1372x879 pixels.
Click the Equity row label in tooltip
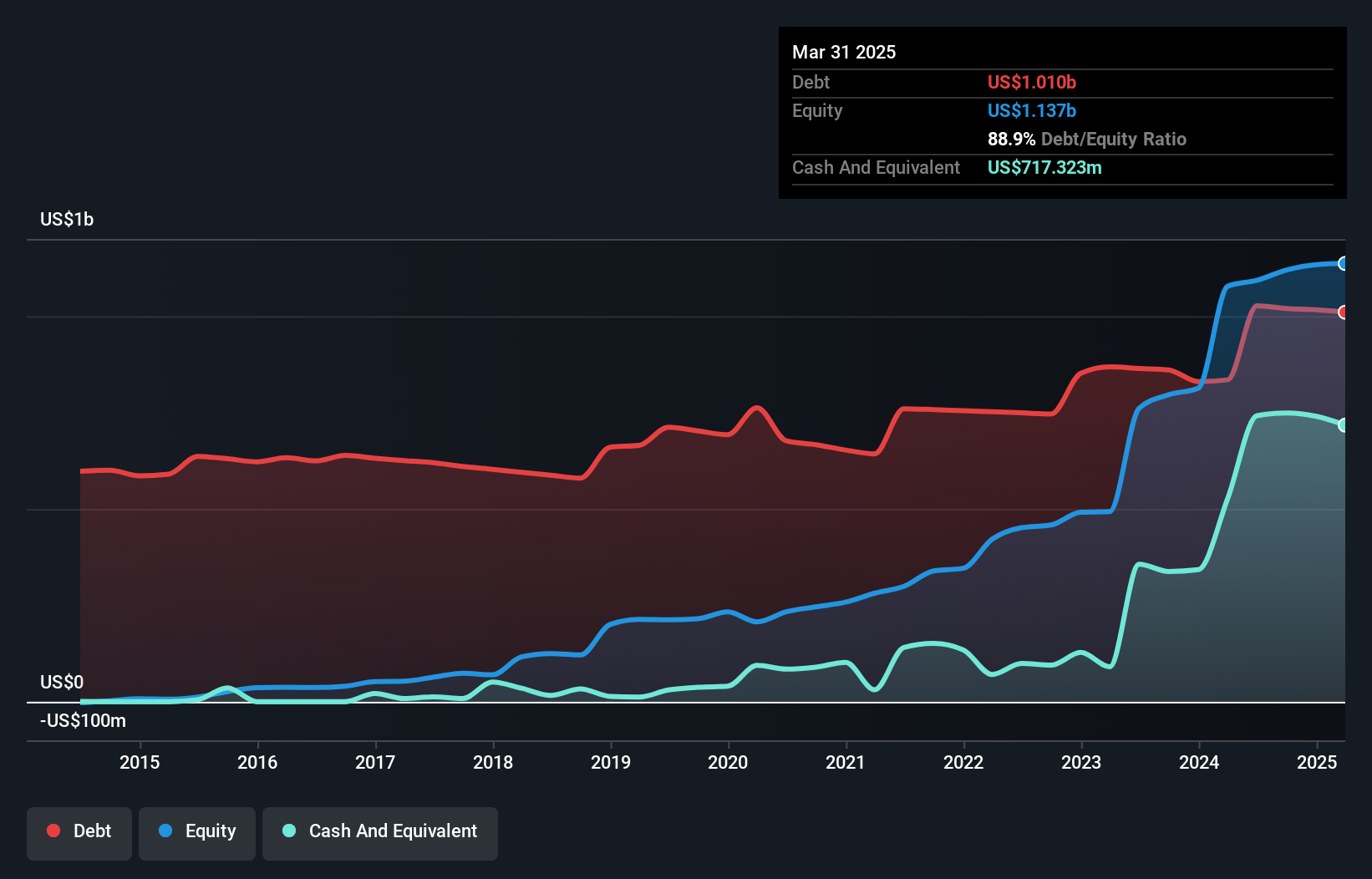(x=817, y=110)
